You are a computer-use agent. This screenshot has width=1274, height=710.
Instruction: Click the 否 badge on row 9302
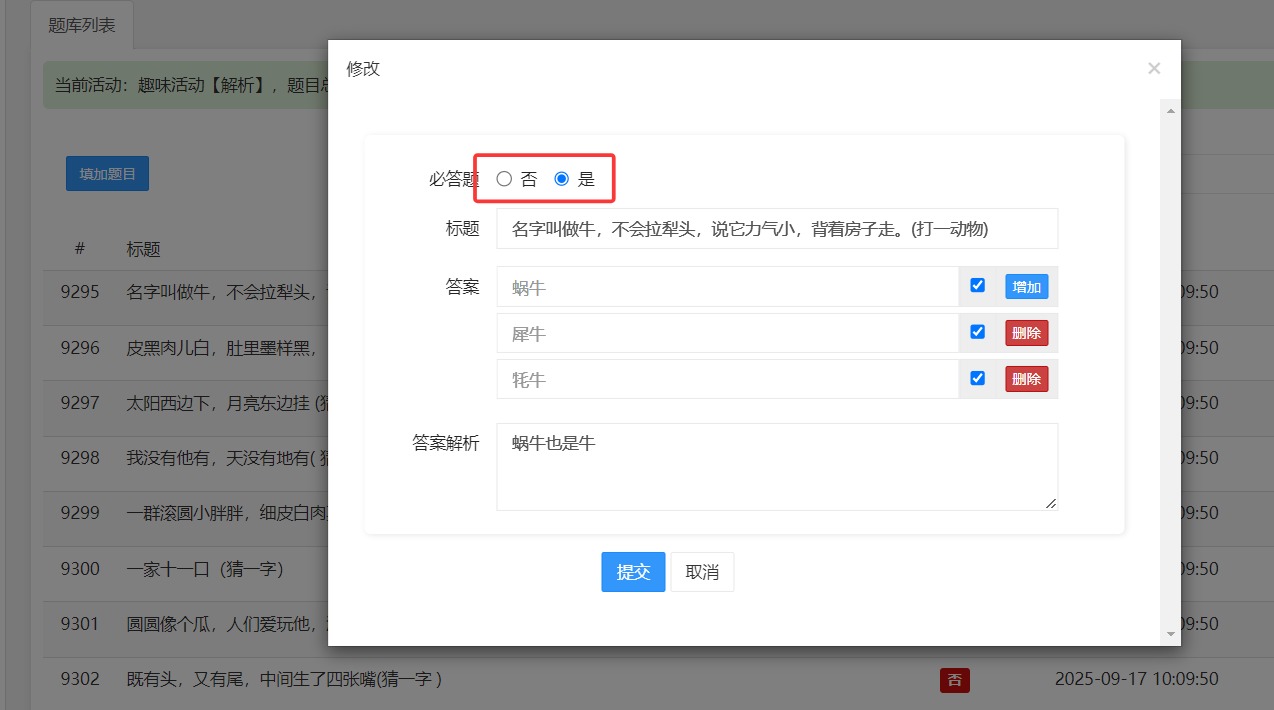pos(955,679)
